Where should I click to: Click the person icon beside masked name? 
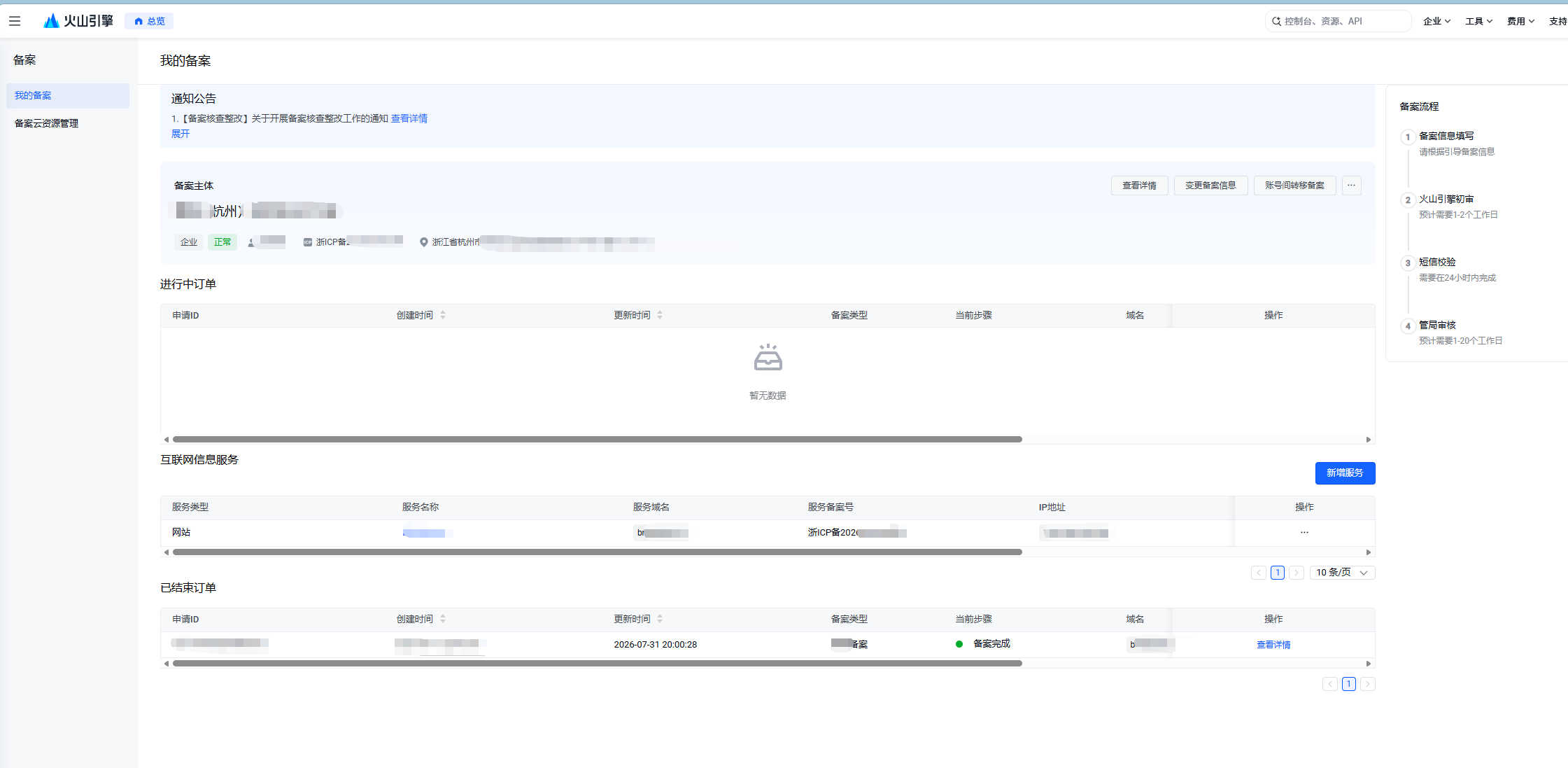tap(251, 242)
